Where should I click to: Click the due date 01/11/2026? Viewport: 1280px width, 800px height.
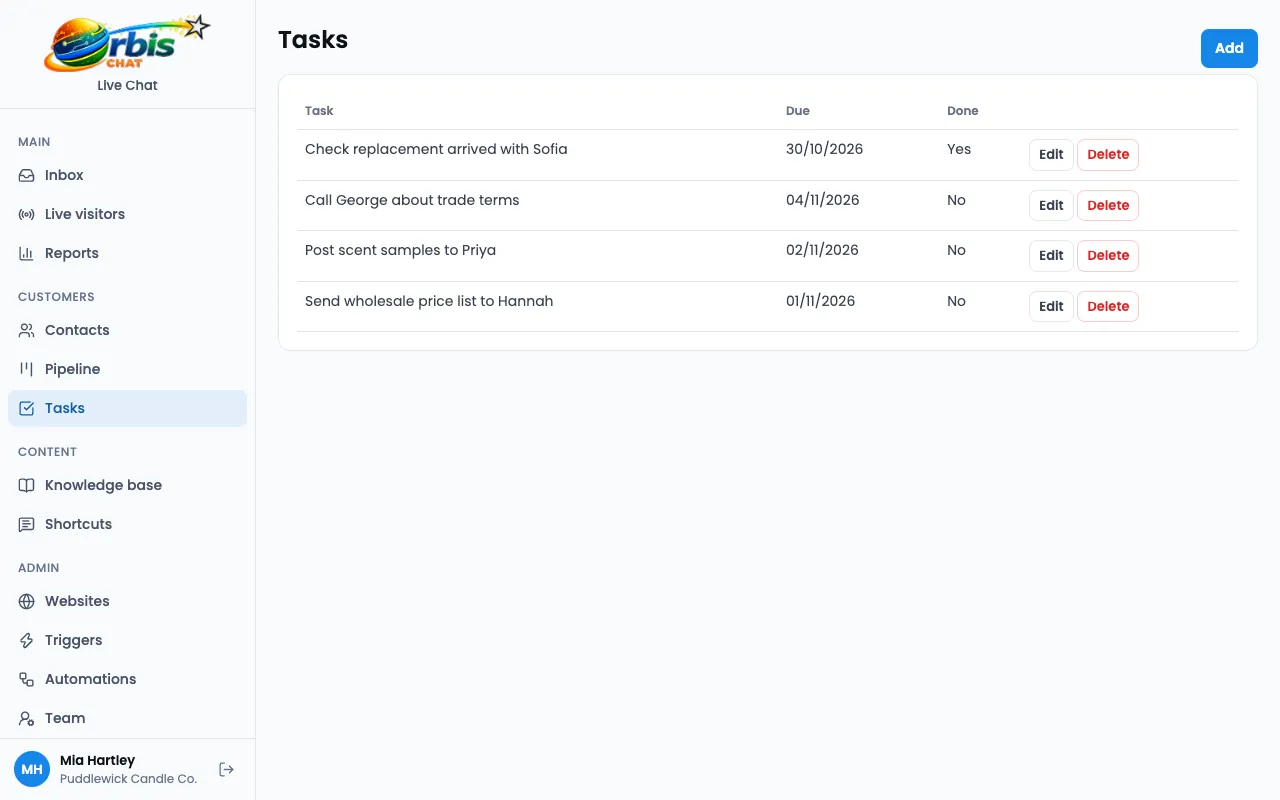(x=820, y=301)
